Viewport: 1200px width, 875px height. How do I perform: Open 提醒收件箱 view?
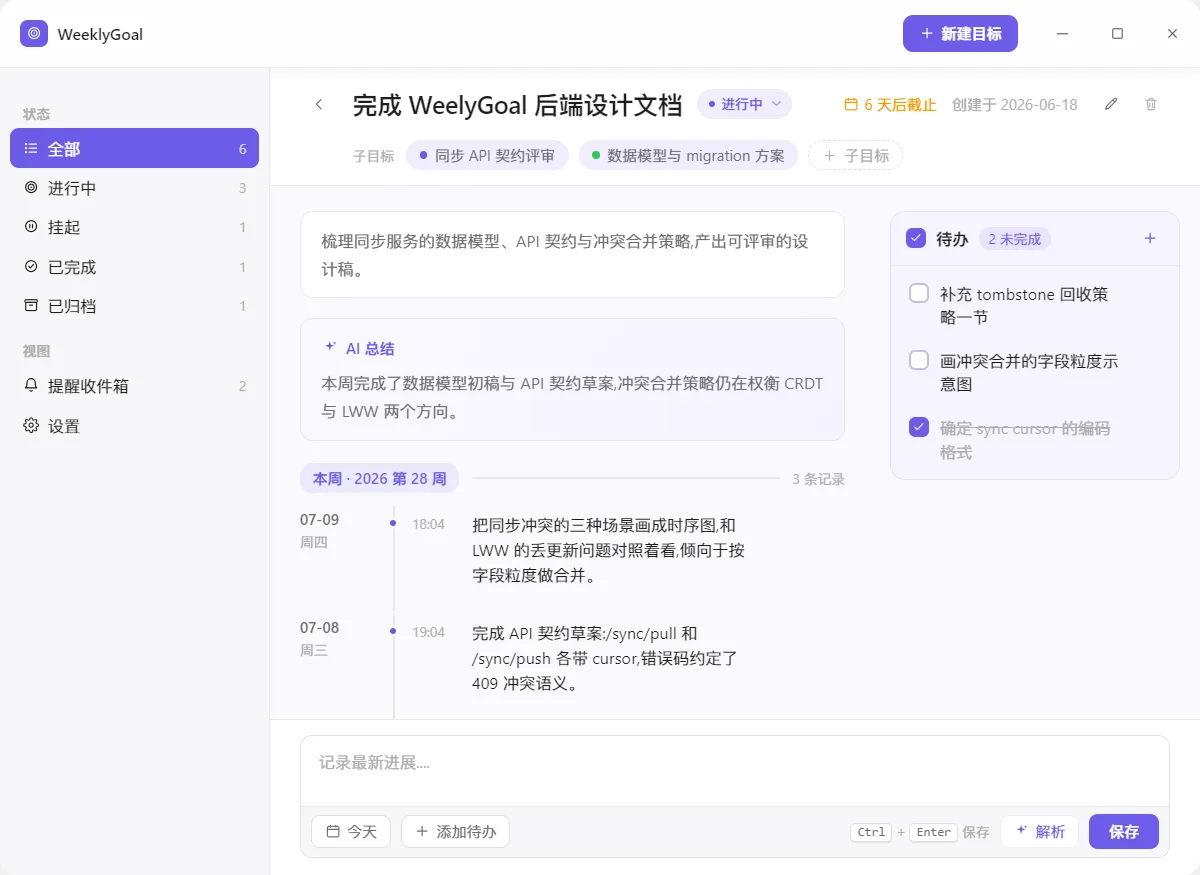[x=134, y=386]
